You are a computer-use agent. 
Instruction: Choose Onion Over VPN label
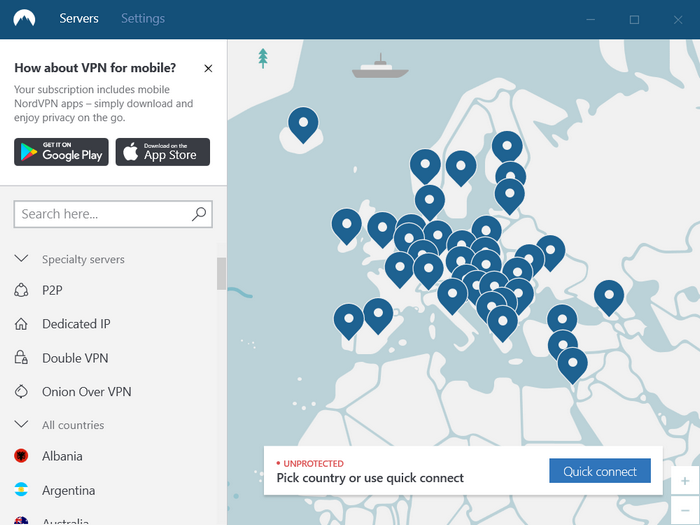87,392
